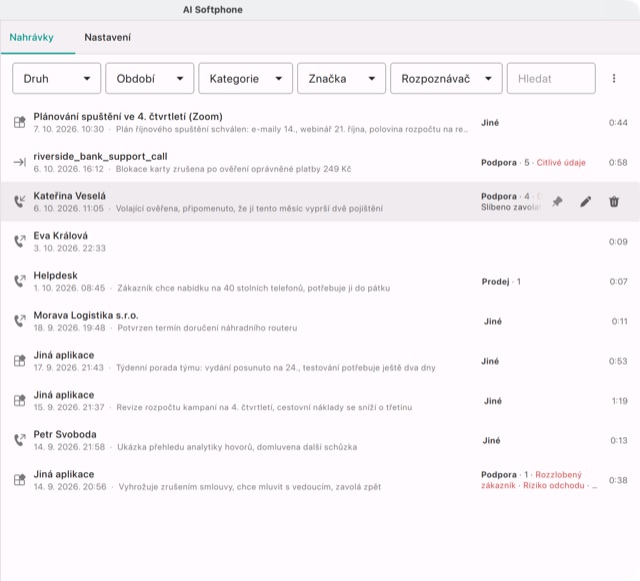The image size is (640, 581).
Task: Open the three-dot more options menu
Action: pyautogui.click(x=614, y=78)
